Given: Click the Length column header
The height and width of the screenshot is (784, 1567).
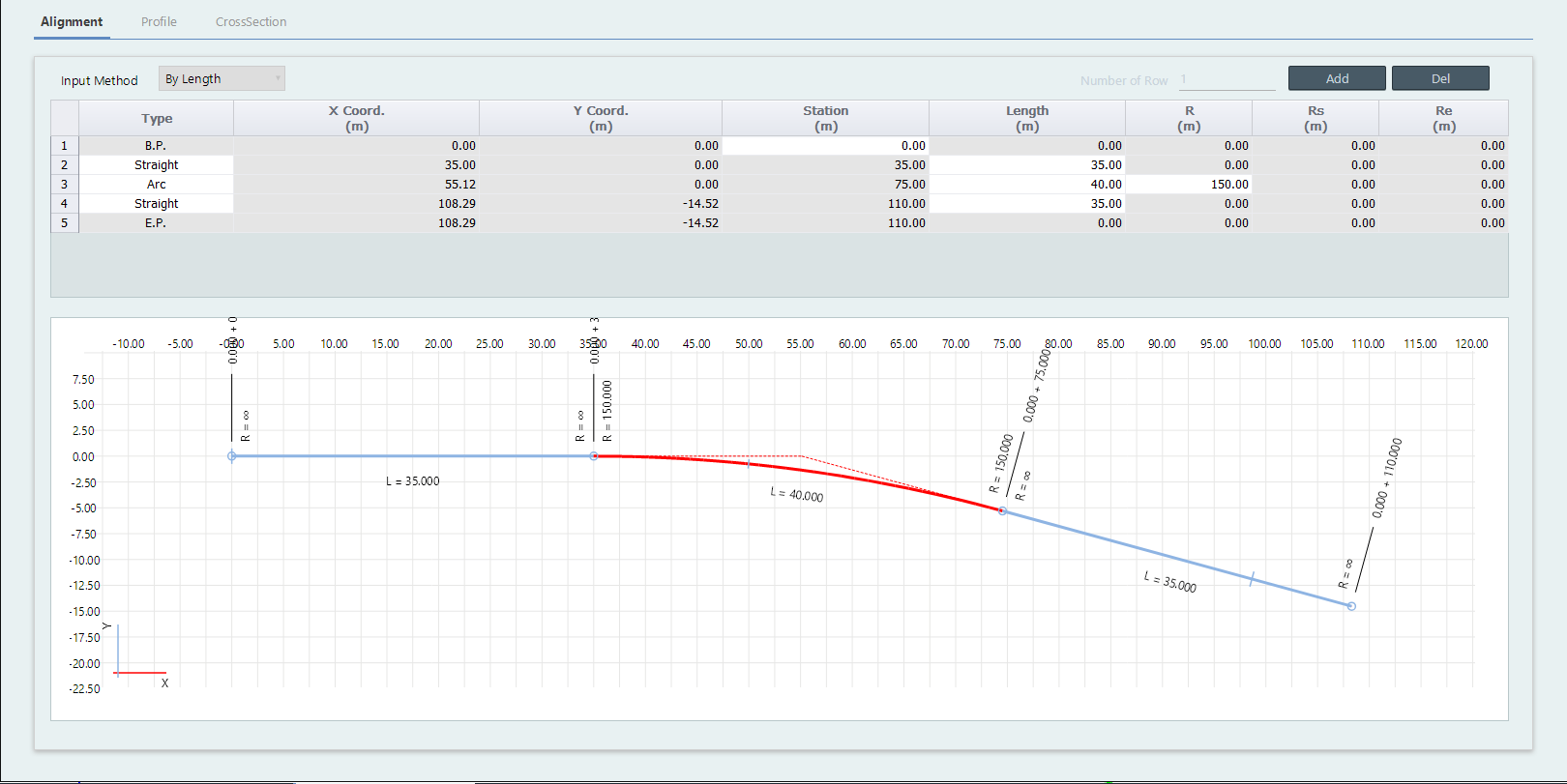Looking at the screenshot, I should [1026, 118].
